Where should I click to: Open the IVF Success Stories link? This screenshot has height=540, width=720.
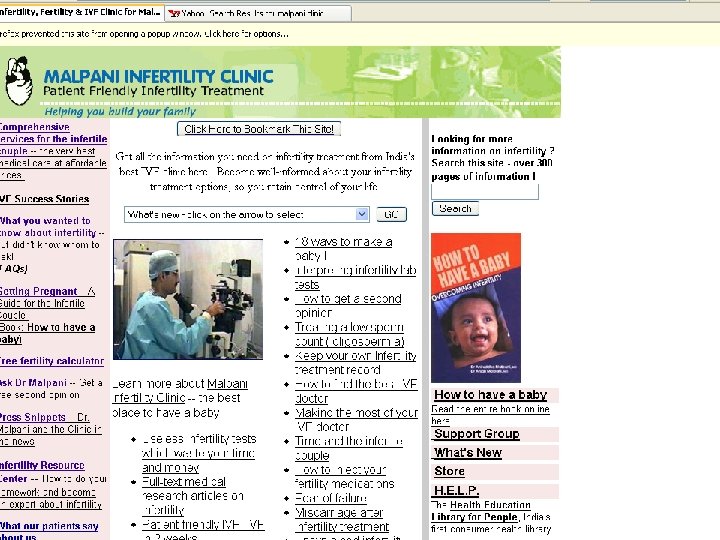tap(45, 199)
